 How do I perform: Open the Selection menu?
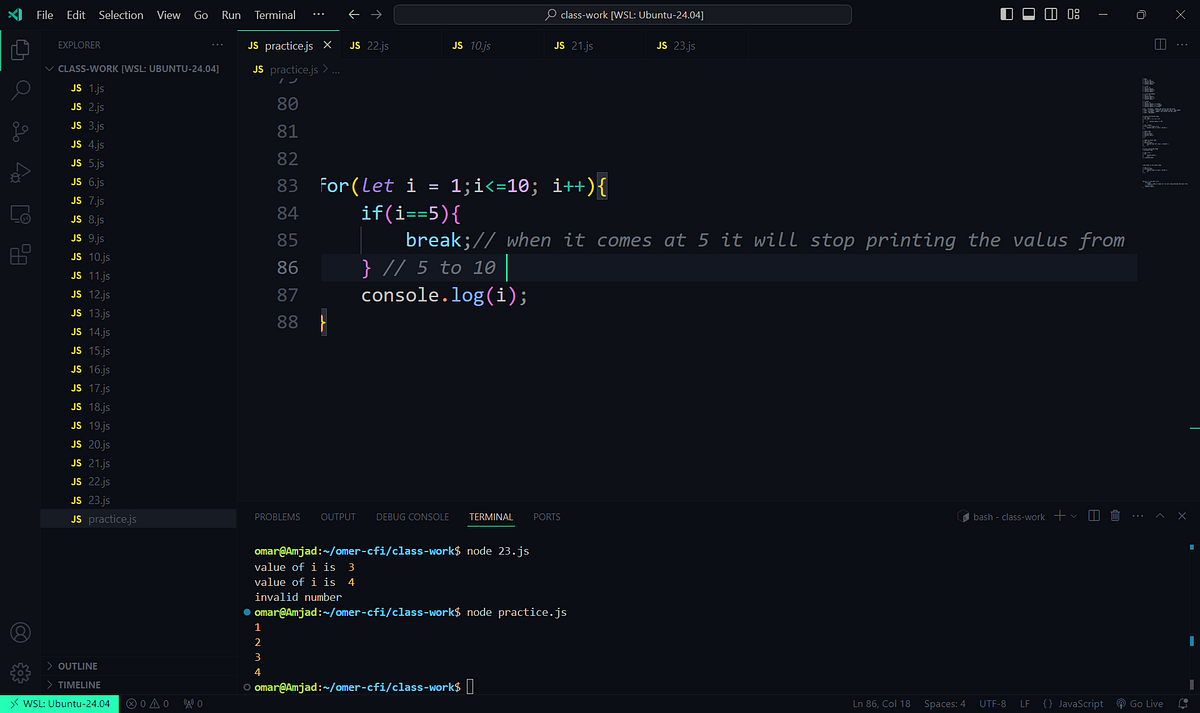tap(121, 15)
